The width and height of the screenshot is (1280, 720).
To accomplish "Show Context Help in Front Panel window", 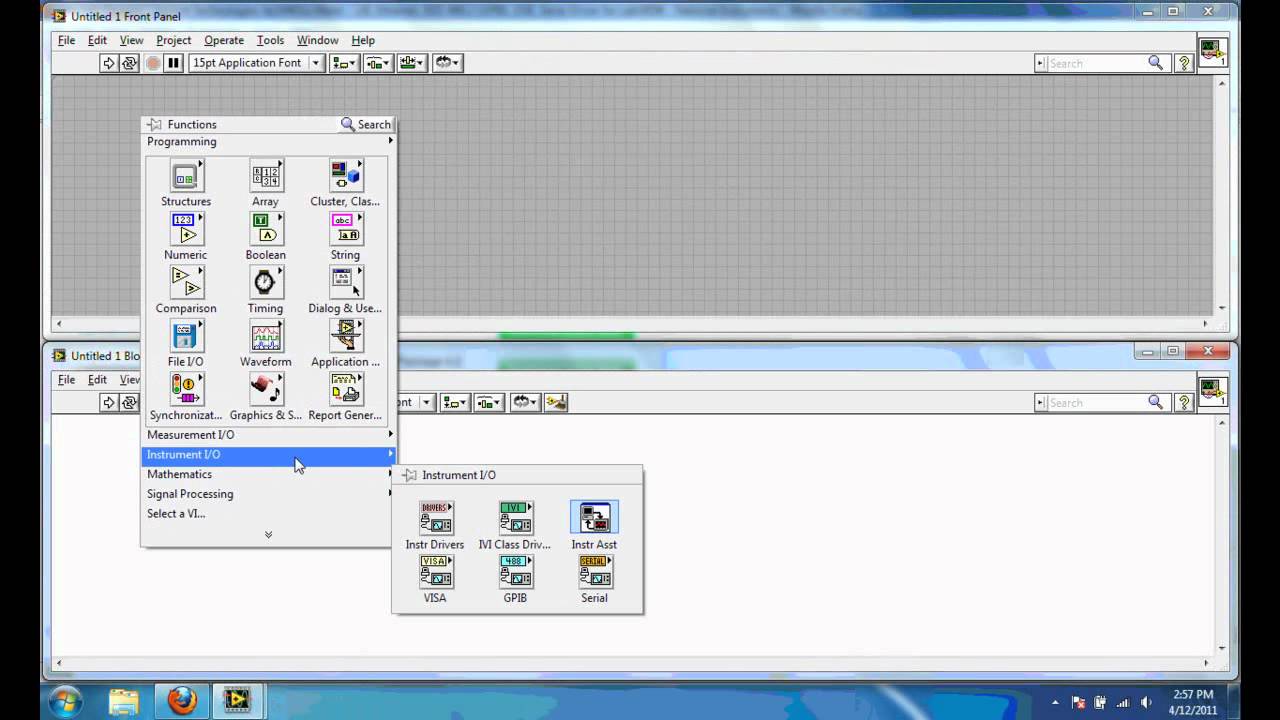I will tap(1184, 63).
